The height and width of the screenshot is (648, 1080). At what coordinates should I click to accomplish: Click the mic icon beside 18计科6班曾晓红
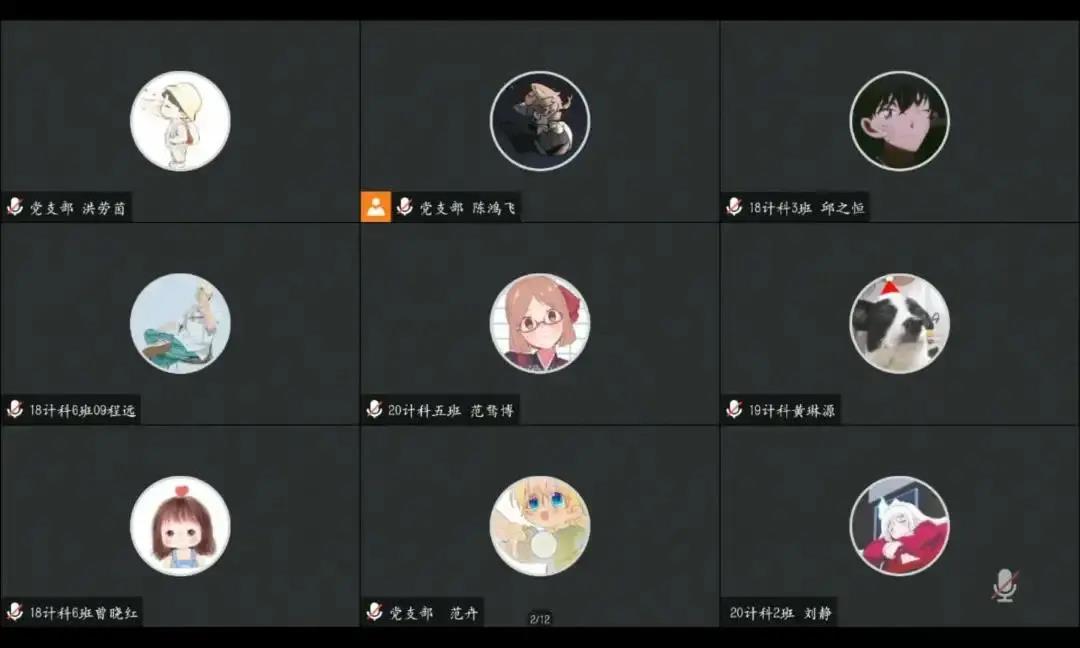coord(14,611)
